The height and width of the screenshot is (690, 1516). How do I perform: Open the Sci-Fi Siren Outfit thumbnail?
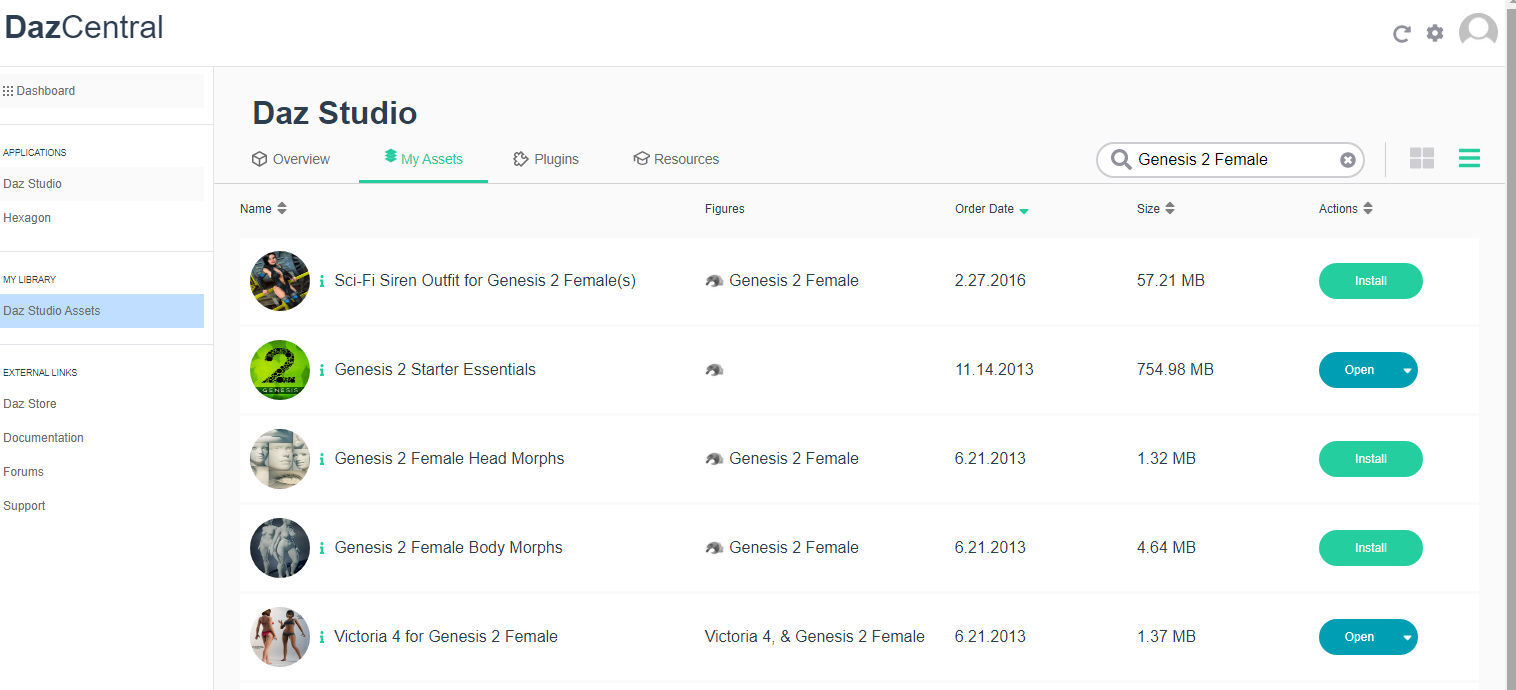point(280,281)
